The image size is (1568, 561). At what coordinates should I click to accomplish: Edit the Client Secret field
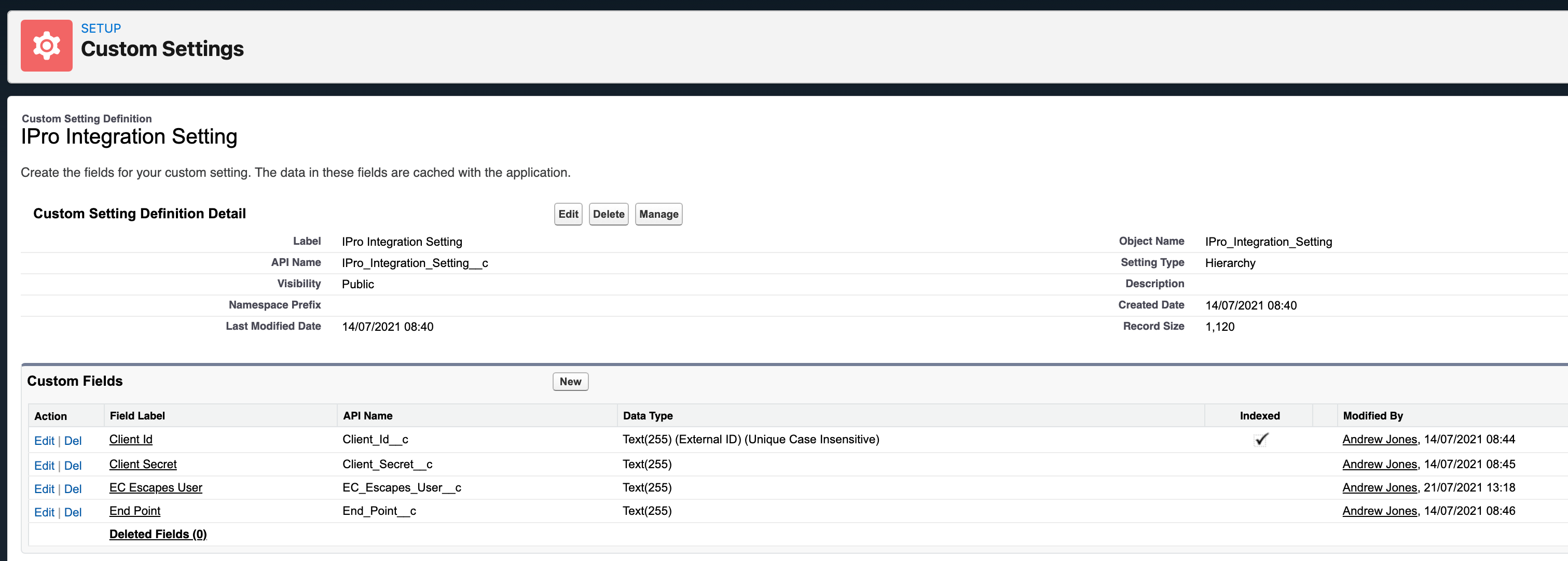pyautogui.click(x=44, y=466)
